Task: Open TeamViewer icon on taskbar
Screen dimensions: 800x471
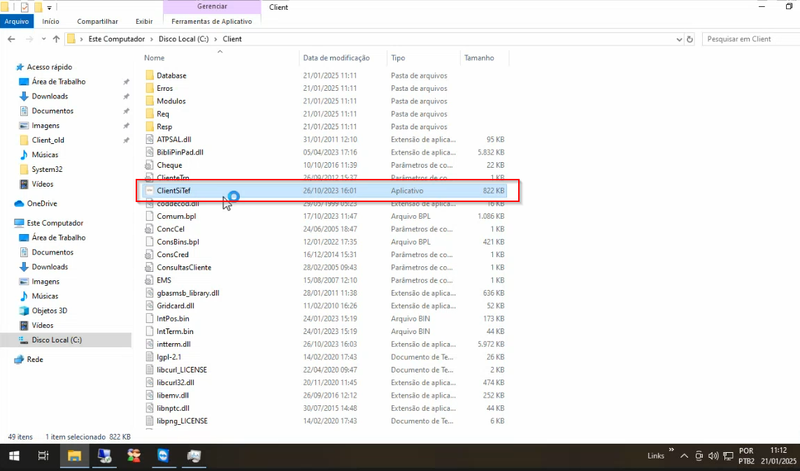Action: coord(163,456)
